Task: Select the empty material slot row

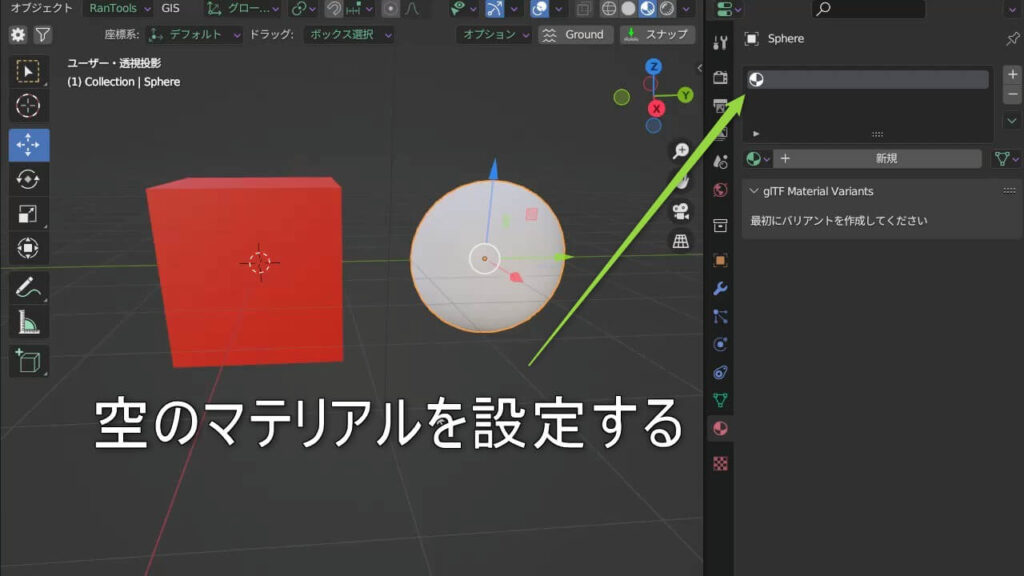Action: coord(867,80)
